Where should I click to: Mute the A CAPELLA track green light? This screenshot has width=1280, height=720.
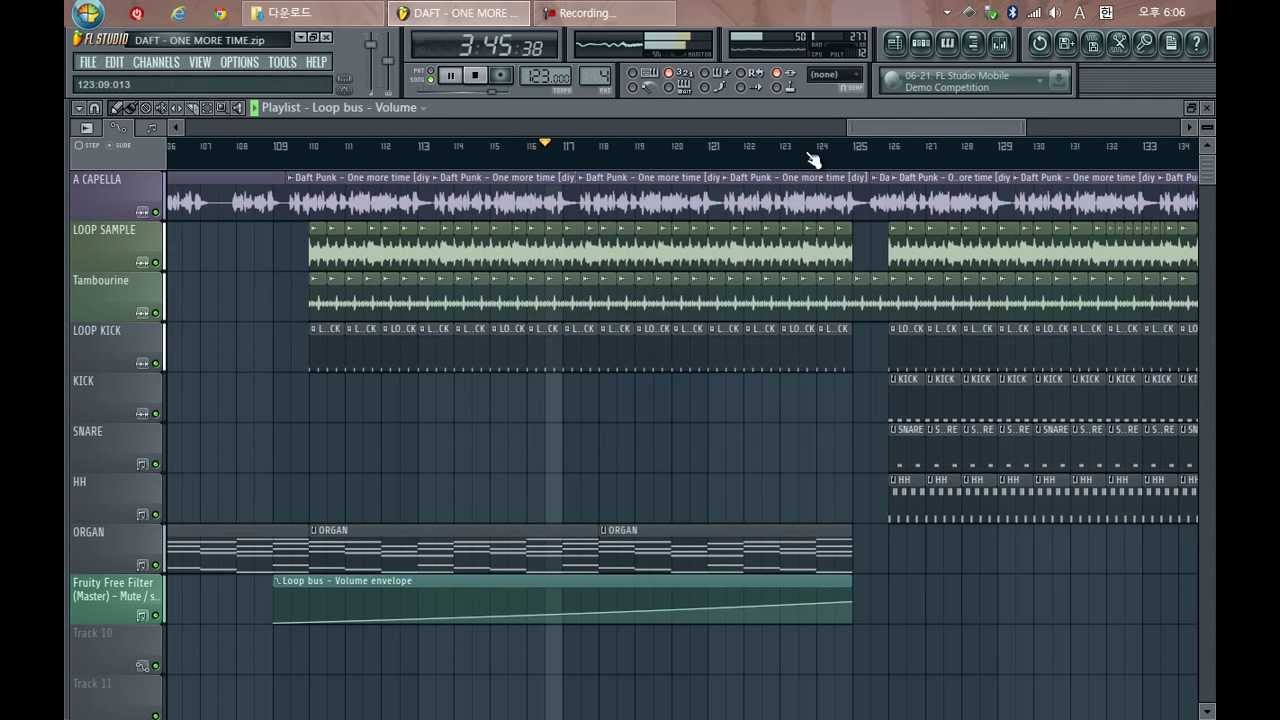click(x=156, y=212)
